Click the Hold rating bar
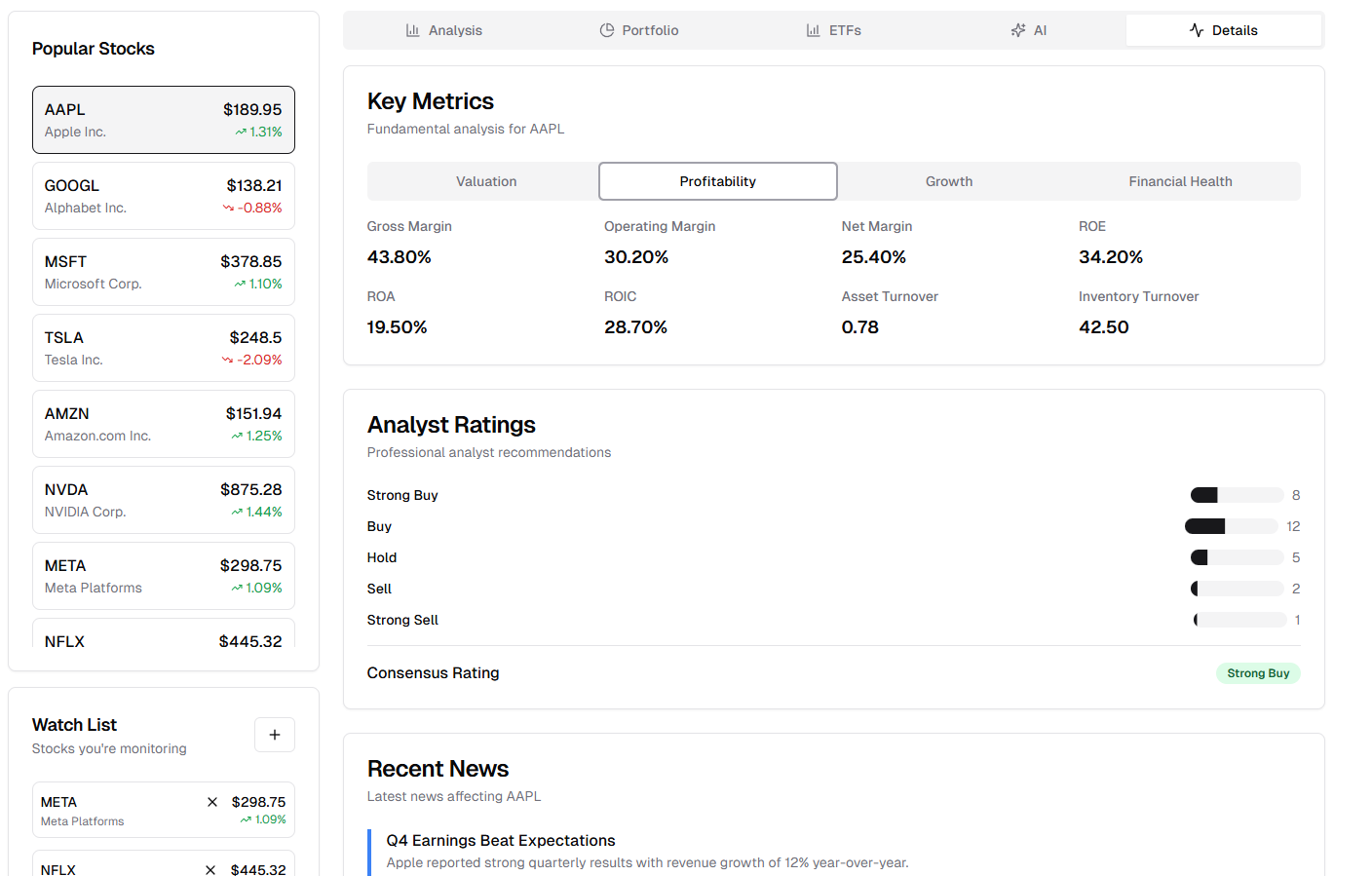 1237,557
